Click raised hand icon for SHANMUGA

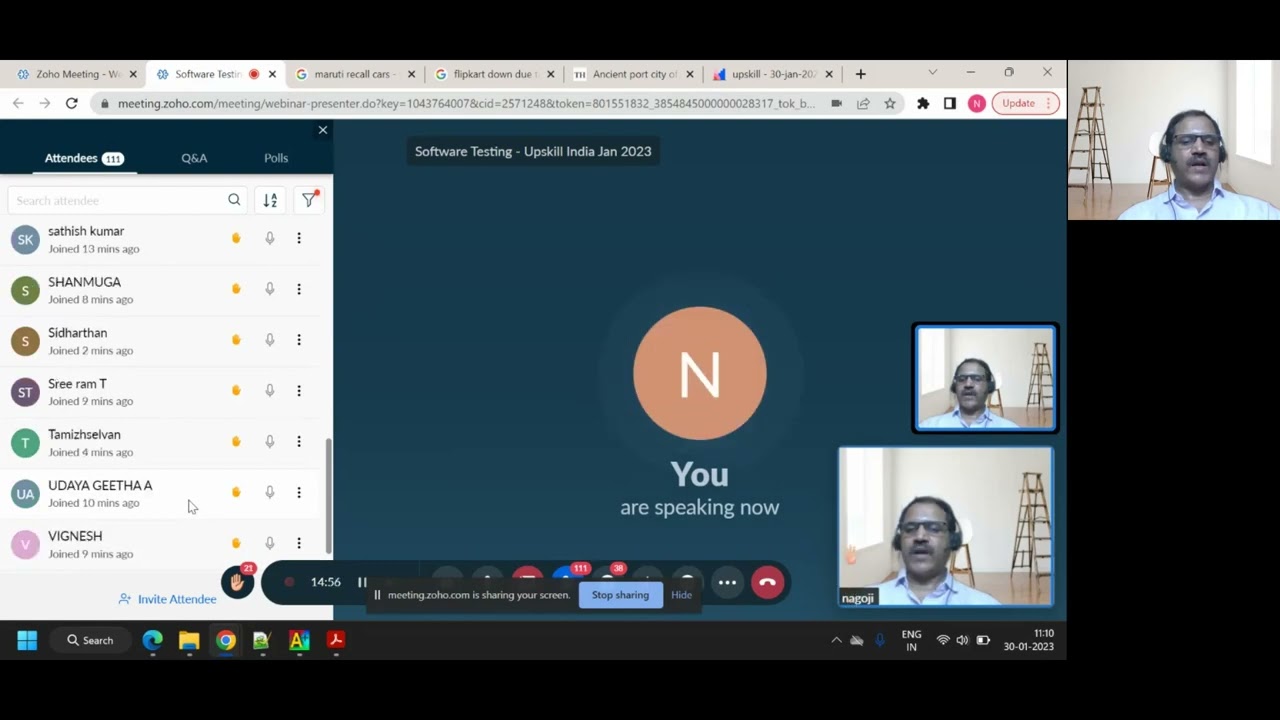[236, 289]
